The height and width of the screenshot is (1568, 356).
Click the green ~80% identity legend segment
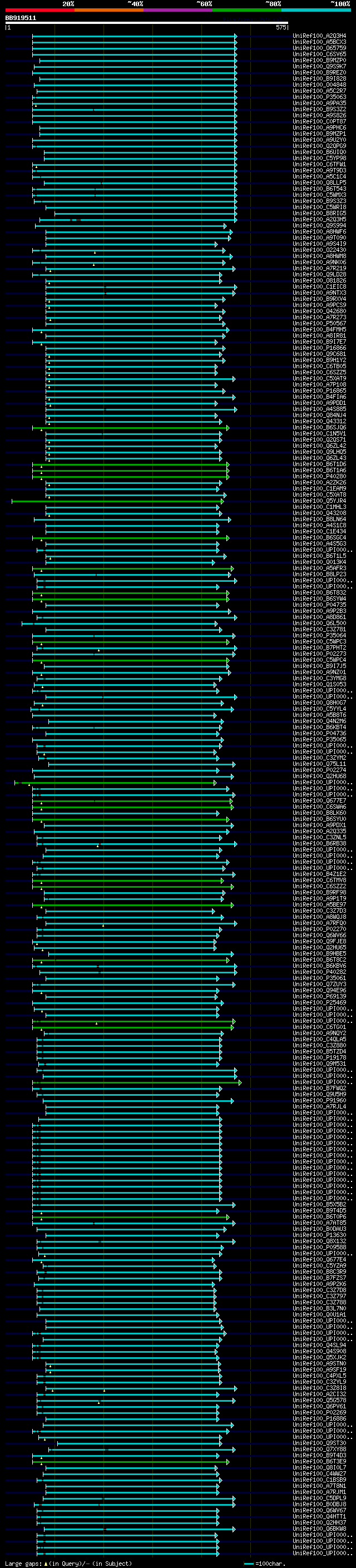tap(247, 10)
